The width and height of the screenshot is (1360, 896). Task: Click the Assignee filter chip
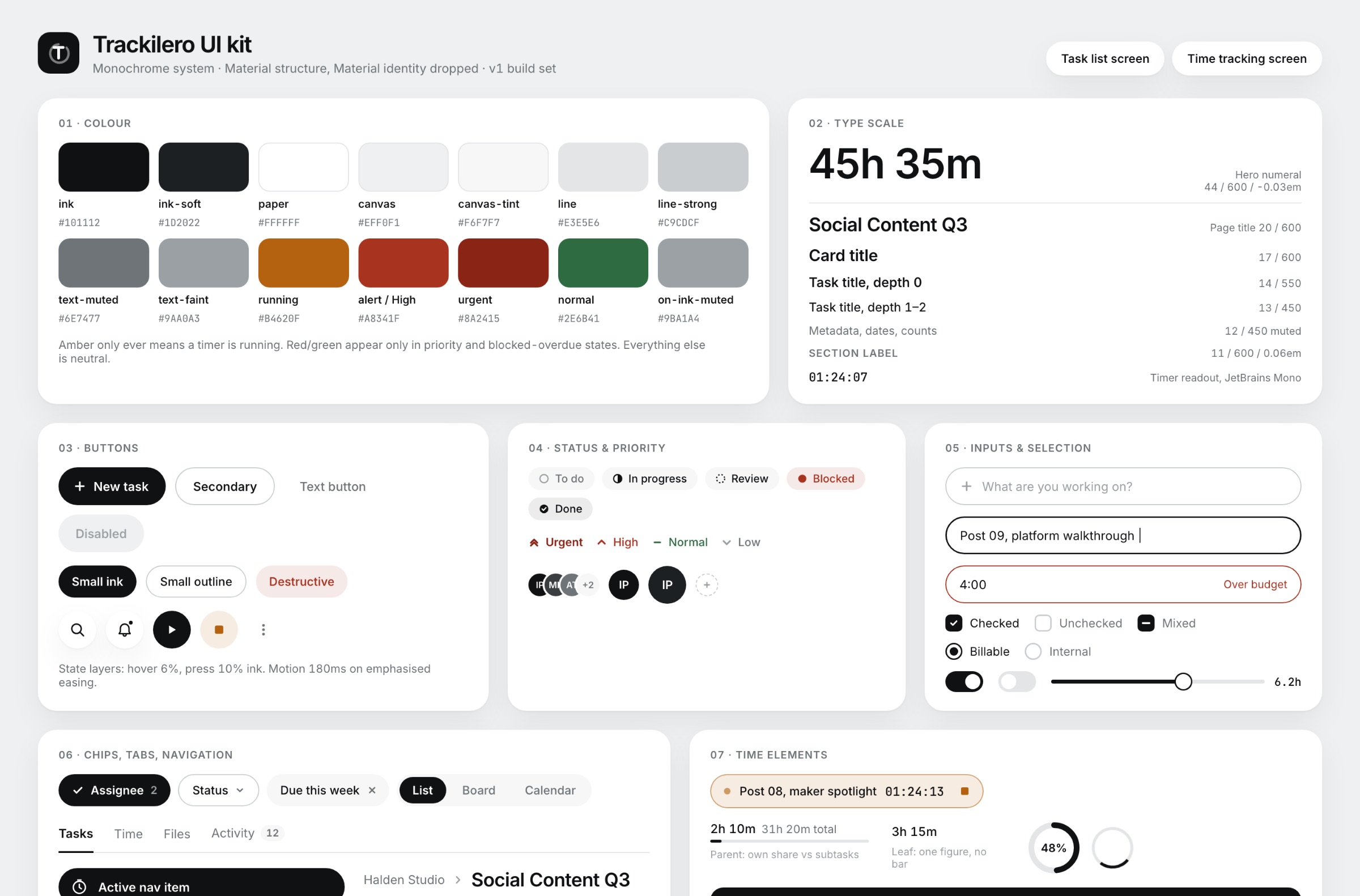[x=114, y=790]
